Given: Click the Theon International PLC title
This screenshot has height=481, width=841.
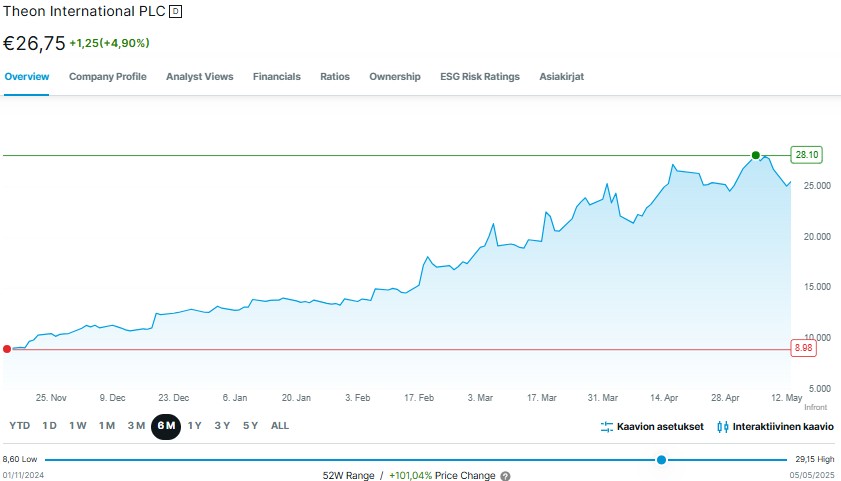Looking at the screenshot, I should coord(84,11).
